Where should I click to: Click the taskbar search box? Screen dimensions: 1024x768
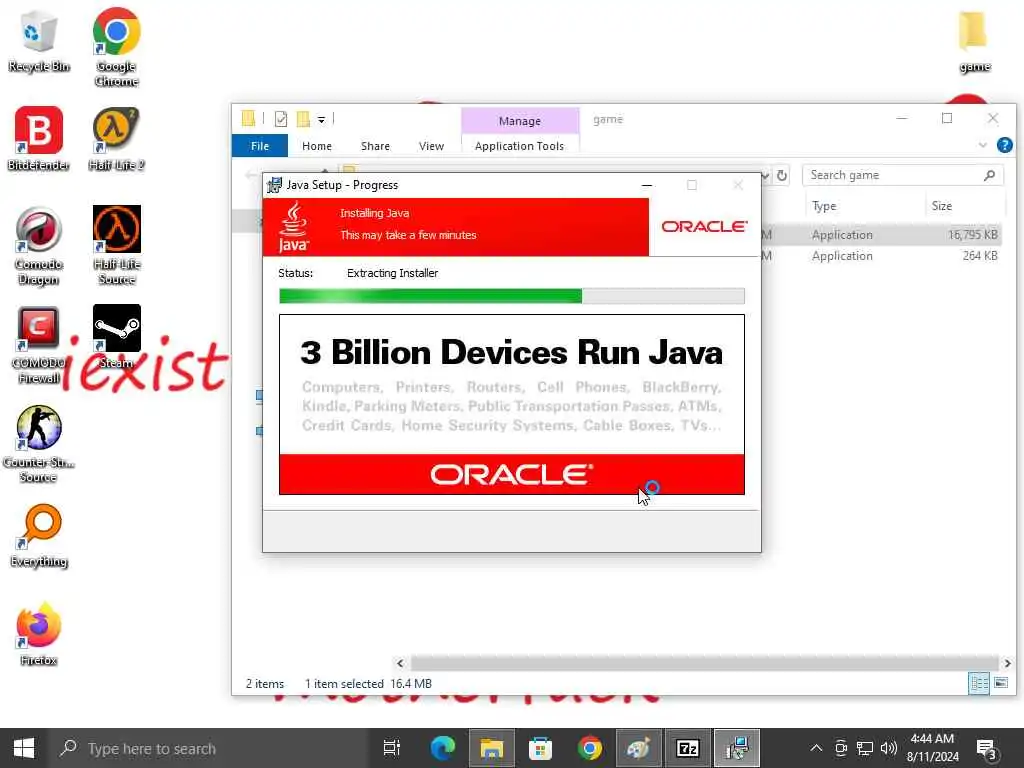click(209, 748)
